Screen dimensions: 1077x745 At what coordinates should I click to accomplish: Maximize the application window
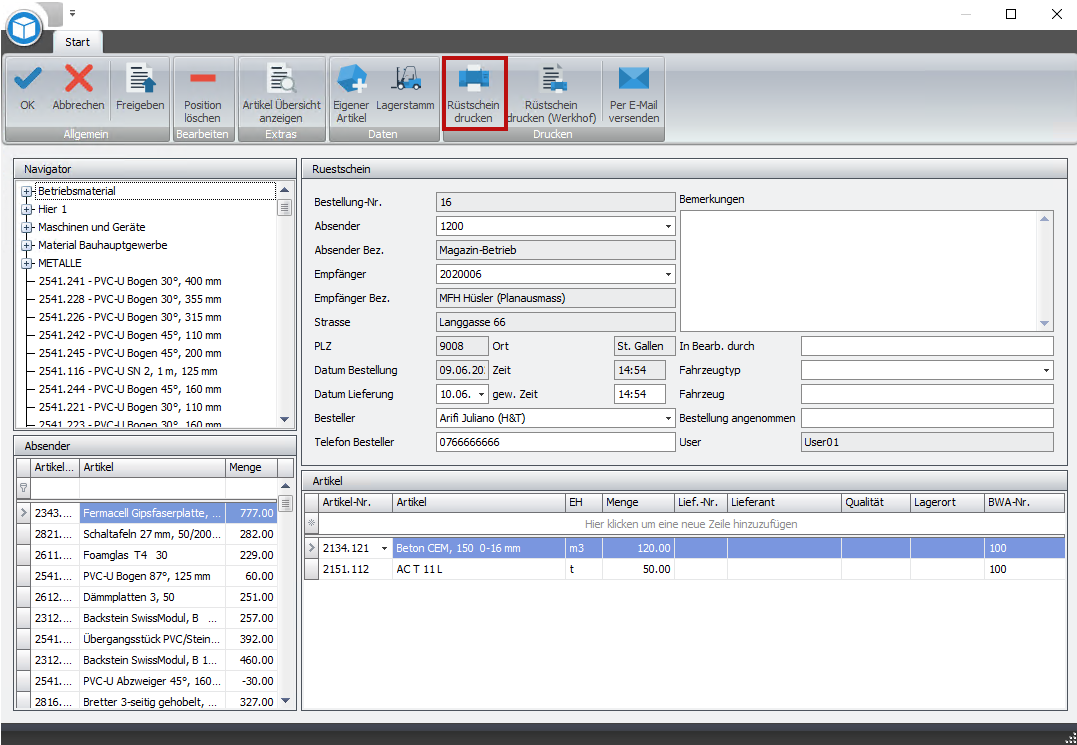(1011, 14)
